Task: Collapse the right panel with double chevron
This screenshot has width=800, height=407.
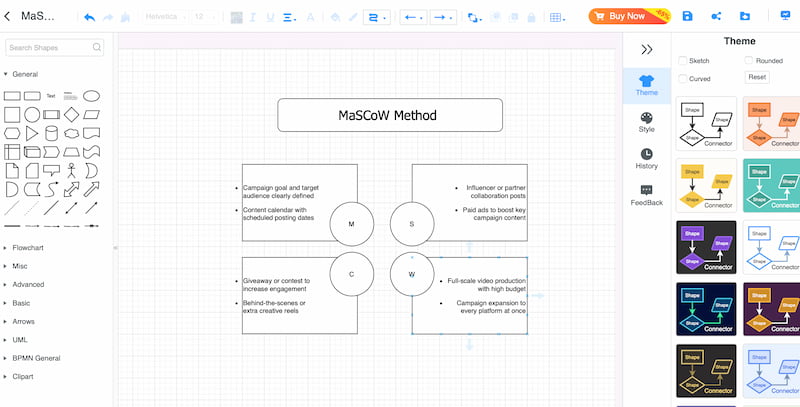Action: (x=646, y=49)
